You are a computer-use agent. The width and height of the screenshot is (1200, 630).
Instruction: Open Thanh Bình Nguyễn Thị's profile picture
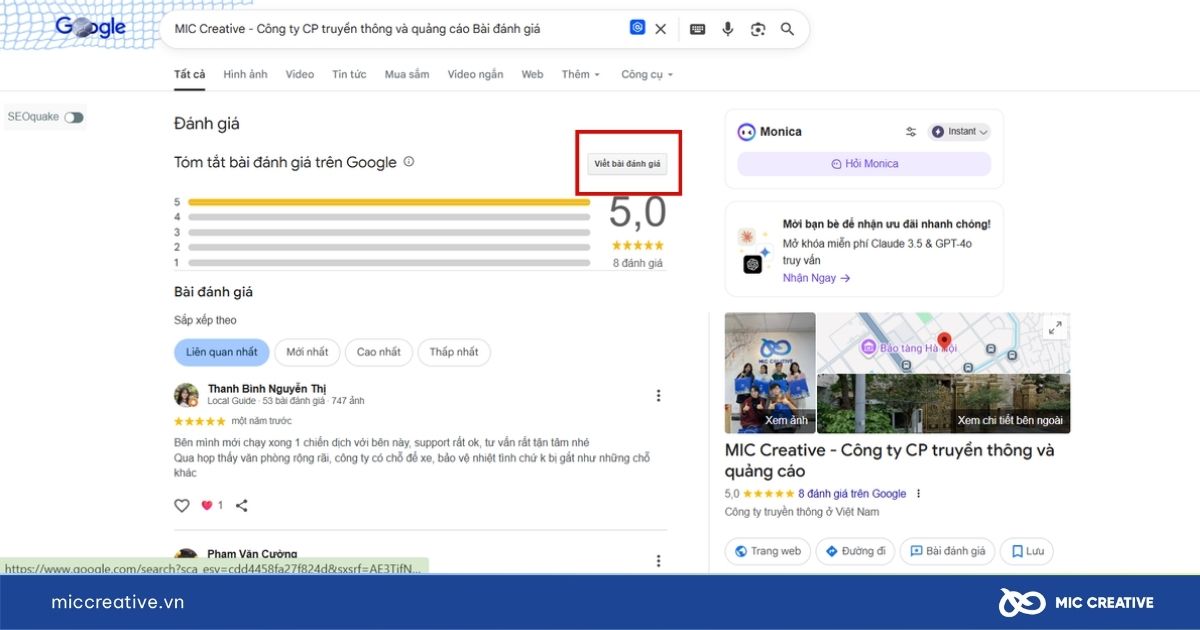(x=186, y=394)
